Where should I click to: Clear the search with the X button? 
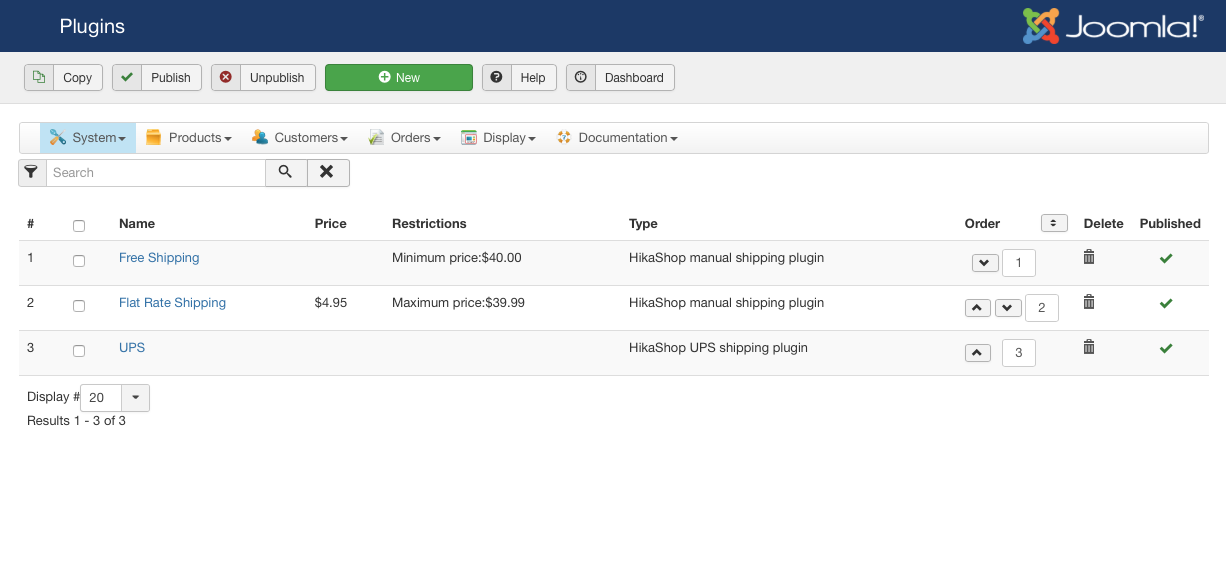(327, 172)
